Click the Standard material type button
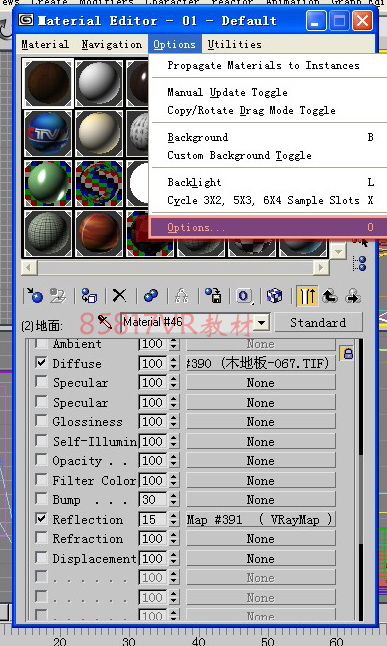 pyautogui.click(x=318, y=323)
